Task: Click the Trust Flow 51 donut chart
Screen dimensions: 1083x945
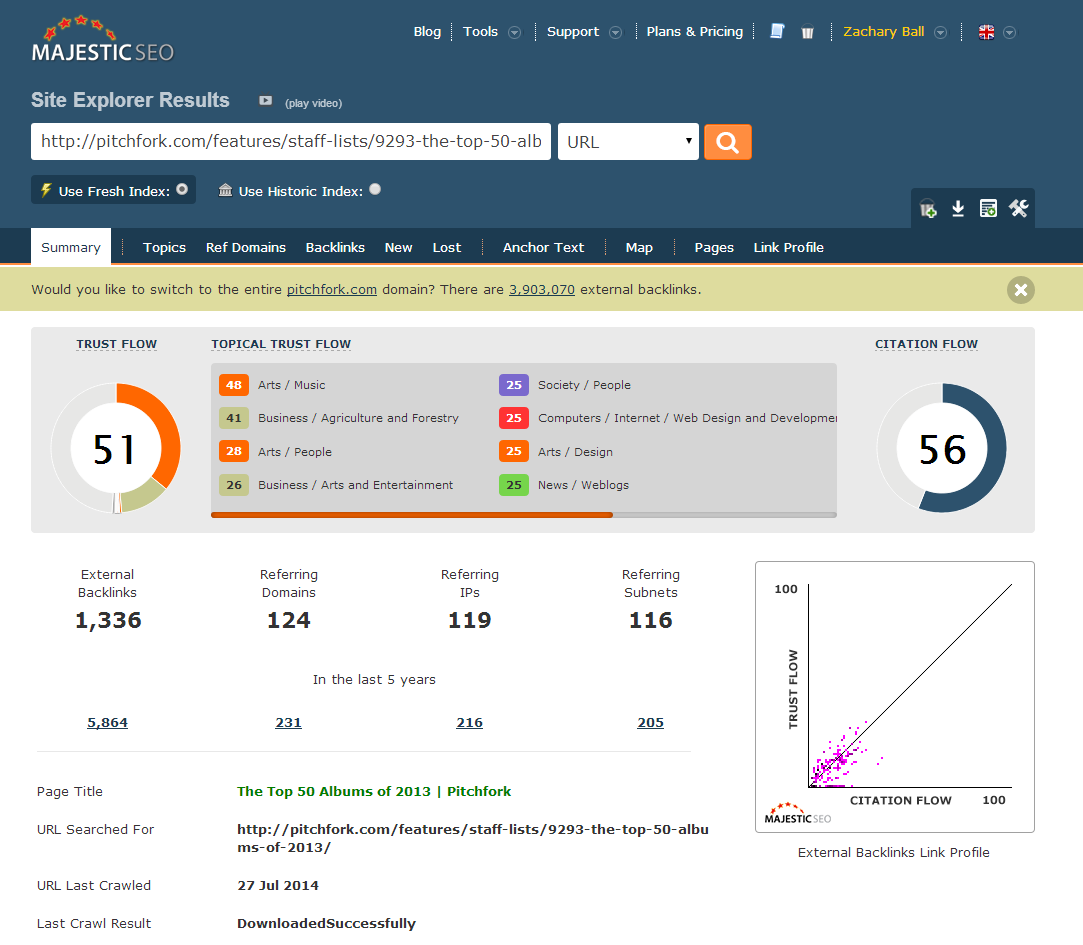Action: (115, 448)
